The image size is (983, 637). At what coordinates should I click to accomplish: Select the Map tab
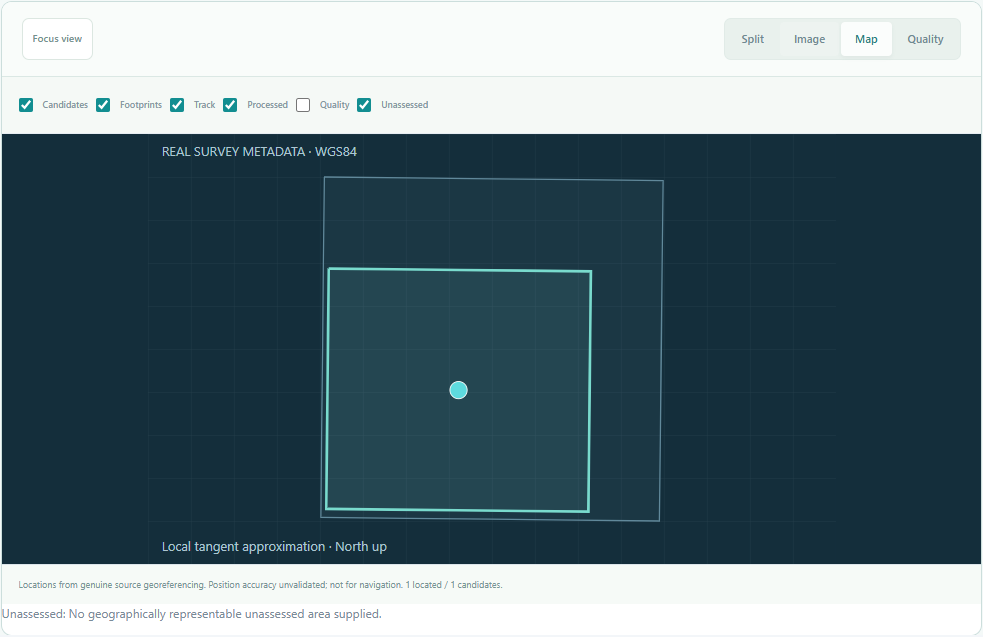(x=866, y=39)
